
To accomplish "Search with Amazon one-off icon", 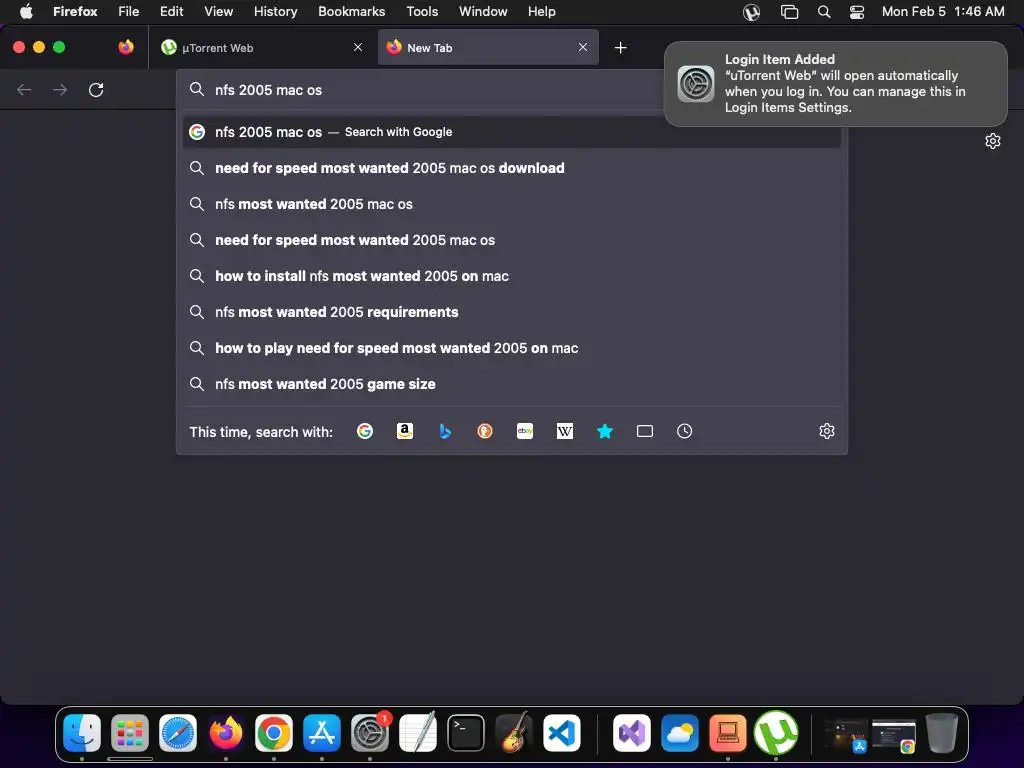I will coord(405,431).
